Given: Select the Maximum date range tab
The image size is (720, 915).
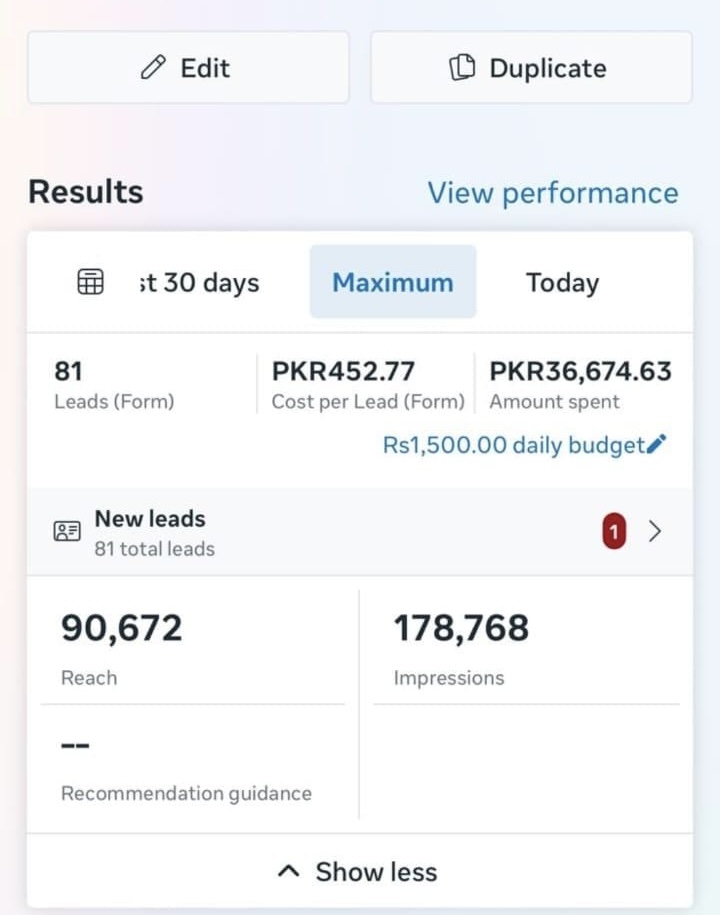Looking at the screenshot, I should (392, 283).
